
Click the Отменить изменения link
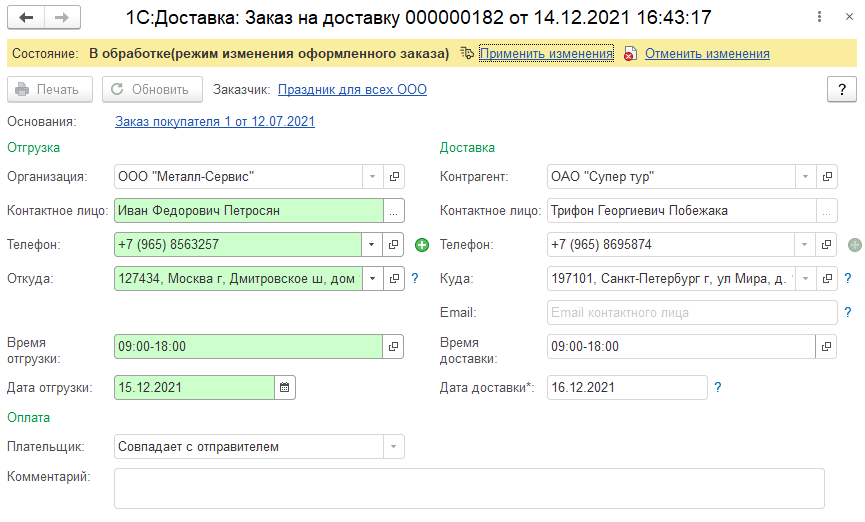[707, 54]
